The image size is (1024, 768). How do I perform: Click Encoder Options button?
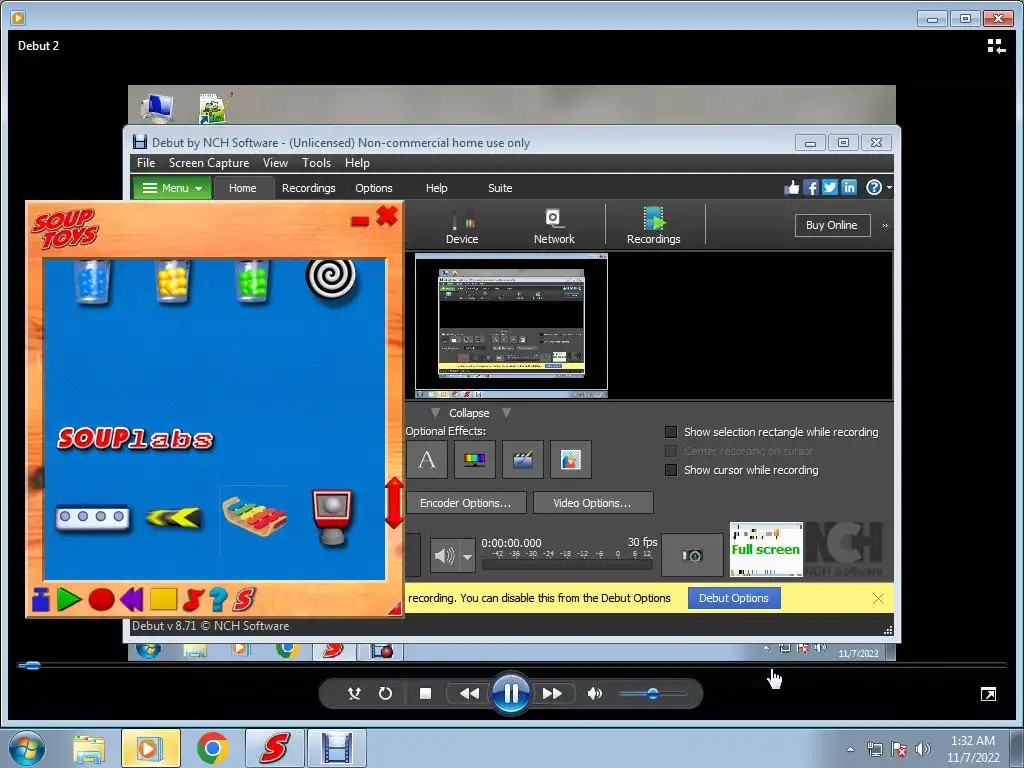click(x=466, y=503)
